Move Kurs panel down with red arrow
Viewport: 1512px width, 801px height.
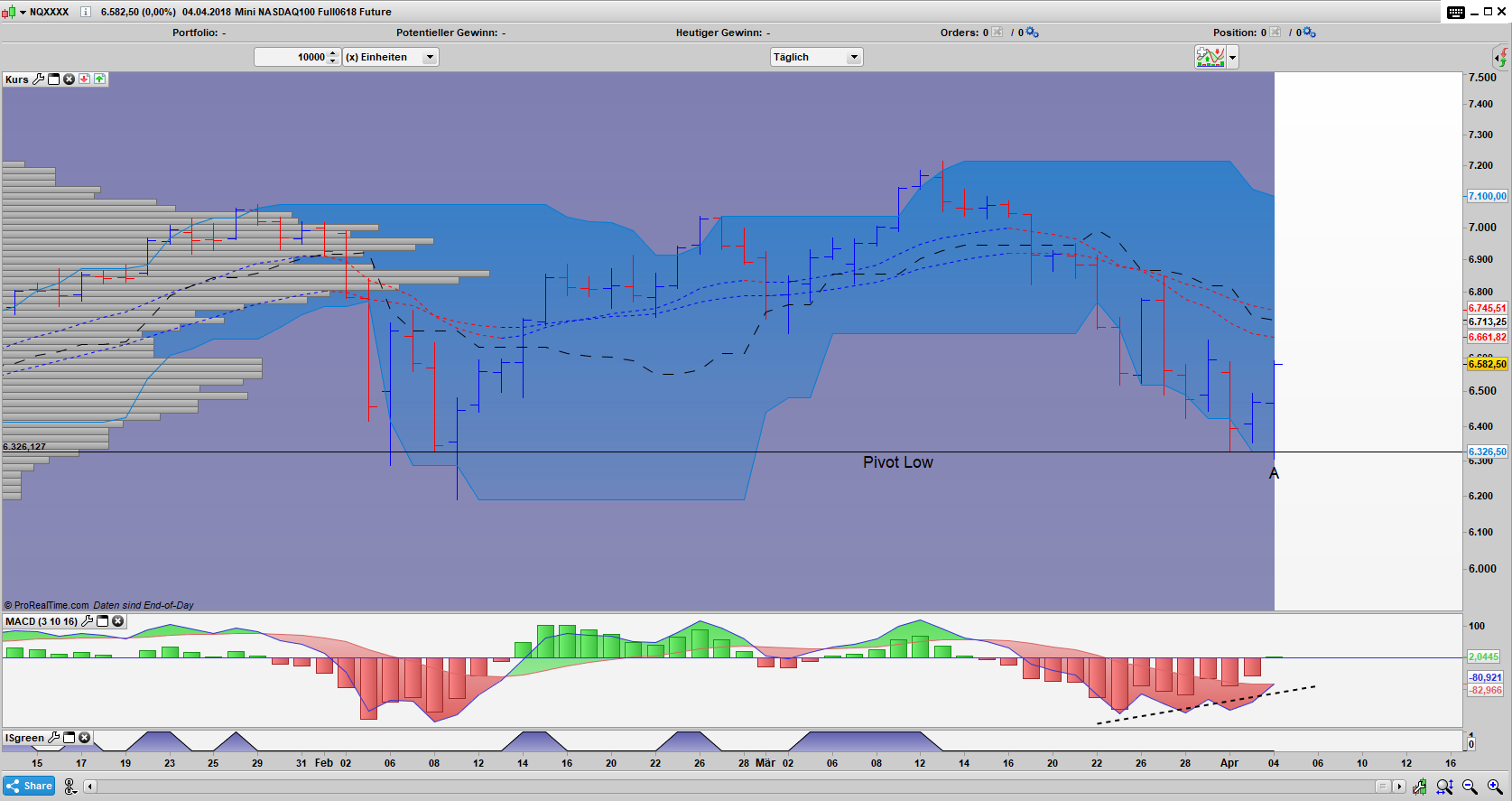[84, 79]
